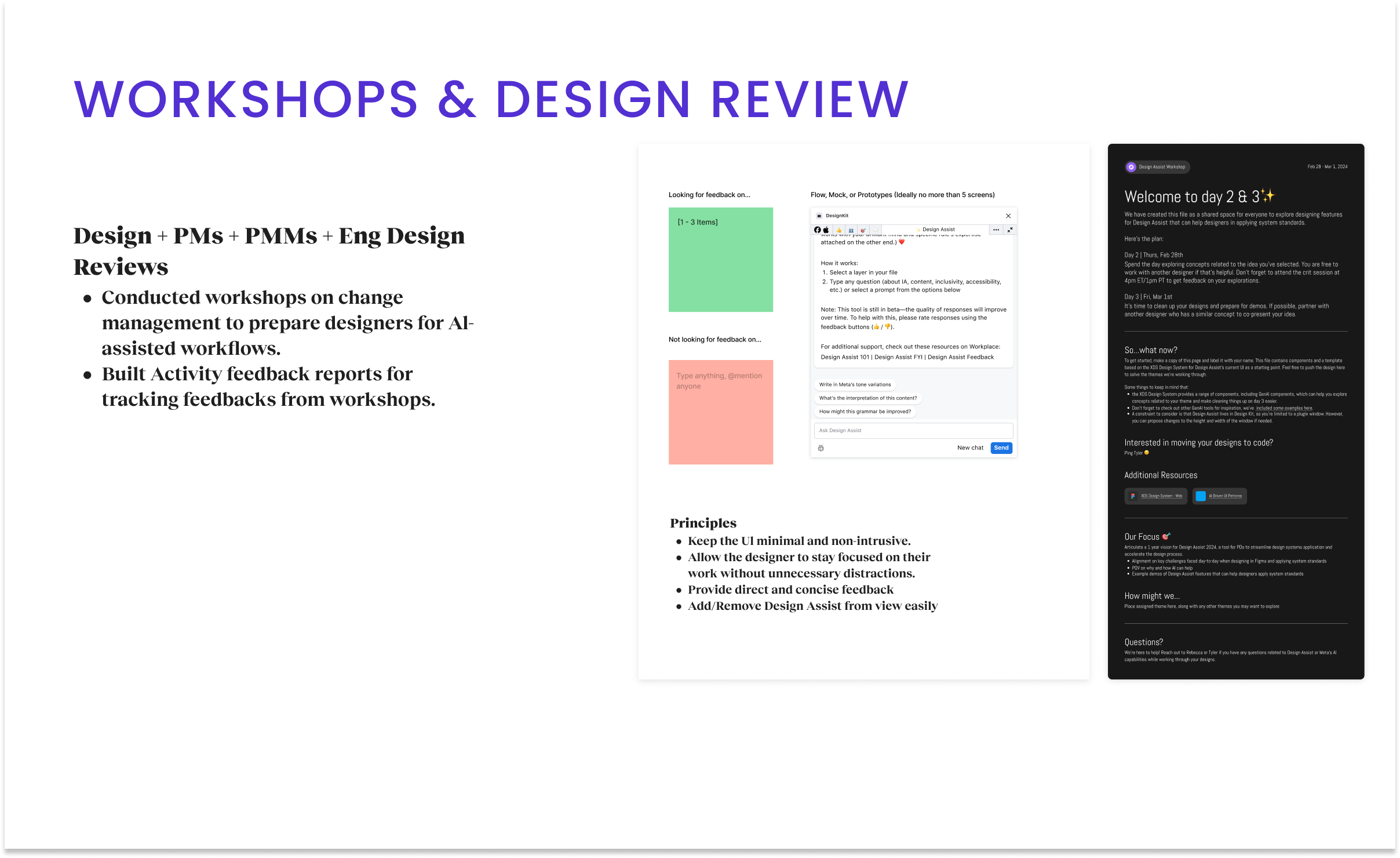
Task: Click the Ask Design Assist input field
Action: click(913, 430)
